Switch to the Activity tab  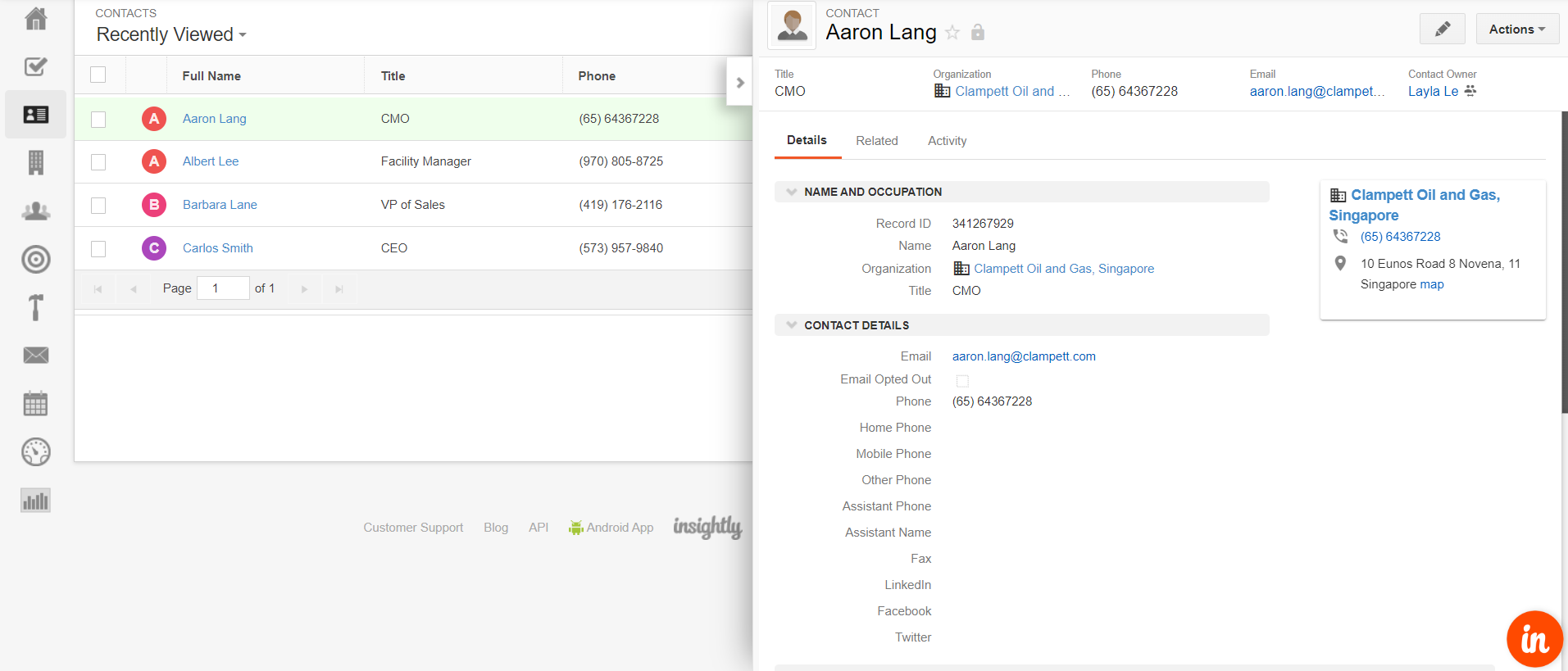point(947,141)
